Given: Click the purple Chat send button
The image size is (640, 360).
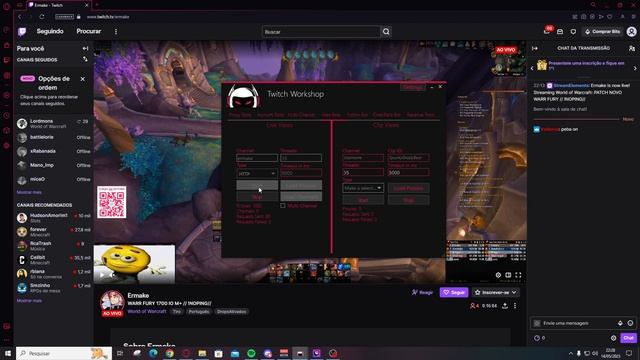Looking at the screenshot, I should tap(628, 338).
